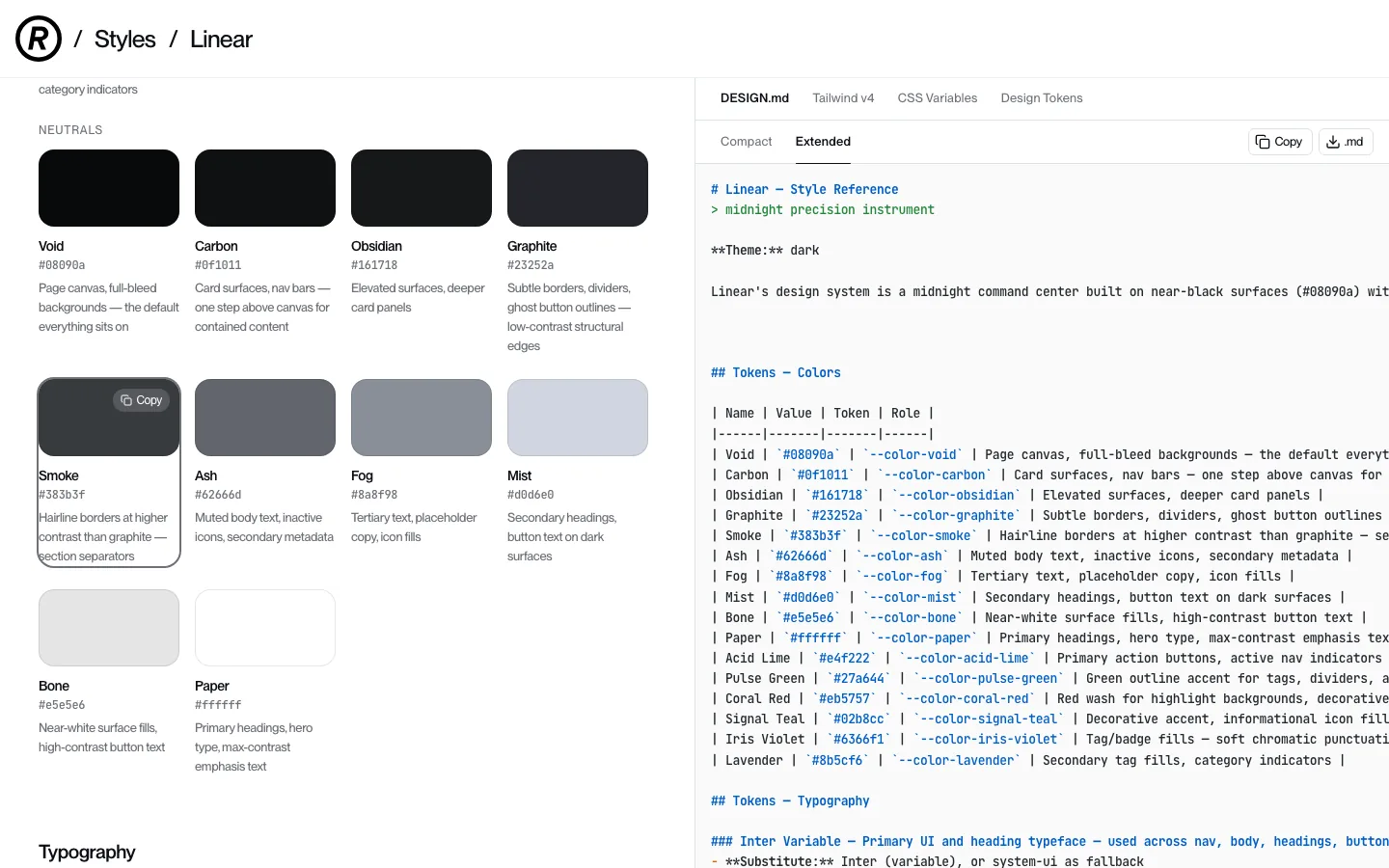
Task: Open the Linear breadcrumb link
Action: pos(221,40)
